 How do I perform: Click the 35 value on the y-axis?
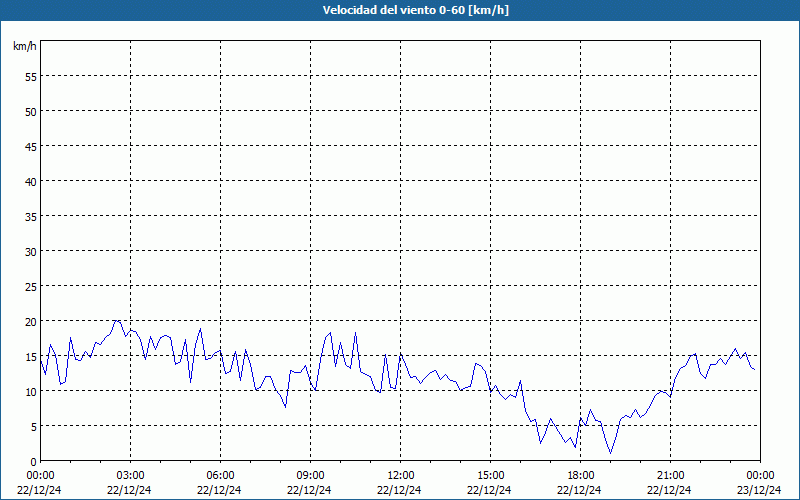[x=31, y=216]
